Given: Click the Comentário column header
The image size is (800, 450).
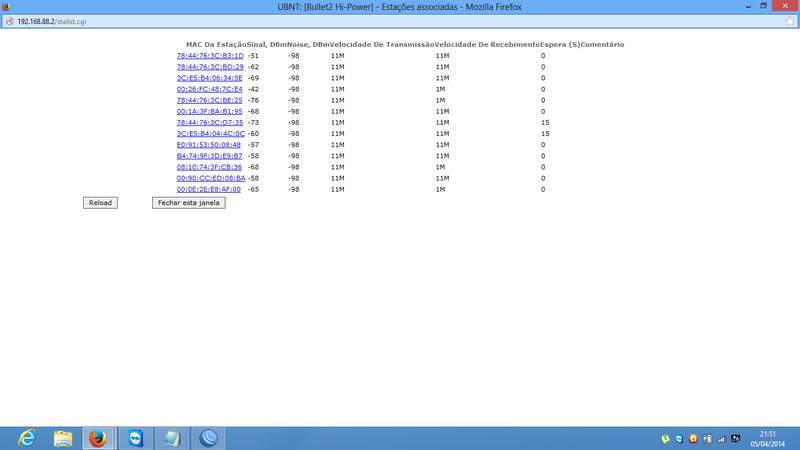Looking at the screenshot, I should [x=602, y=44].
